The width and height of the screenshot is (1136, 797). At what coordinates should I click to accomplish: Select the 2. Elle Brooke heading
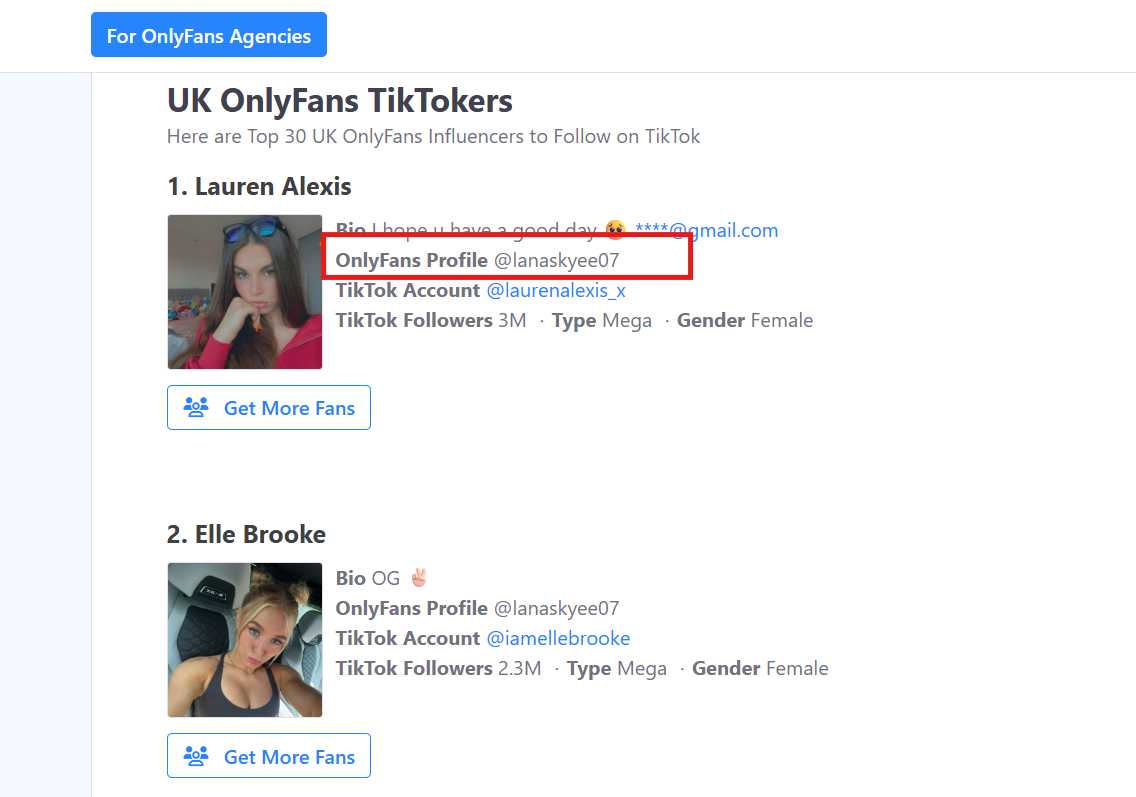pos(246,535)
